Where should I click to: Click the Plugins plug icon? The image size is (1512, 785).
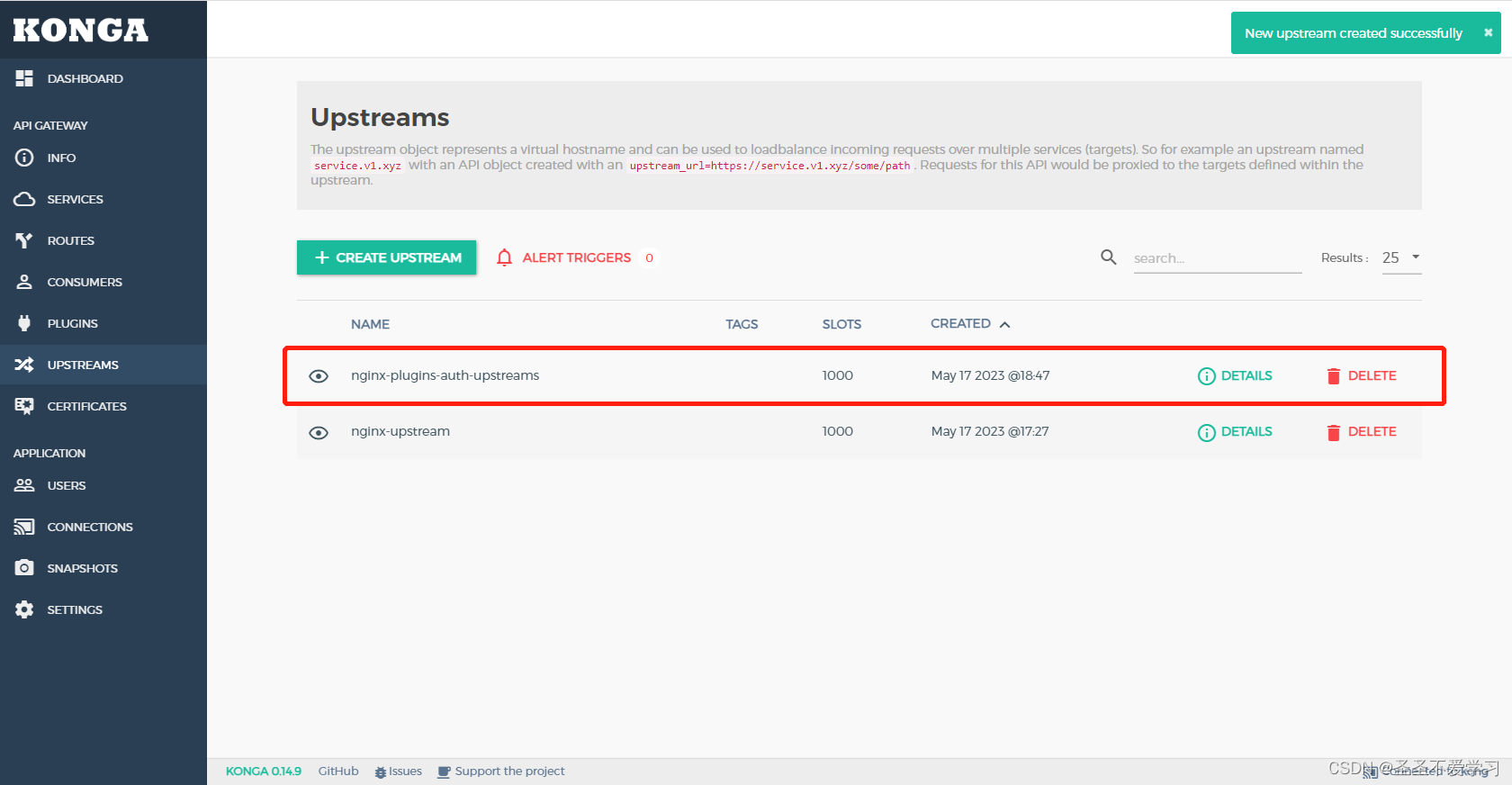coord(24,323)
